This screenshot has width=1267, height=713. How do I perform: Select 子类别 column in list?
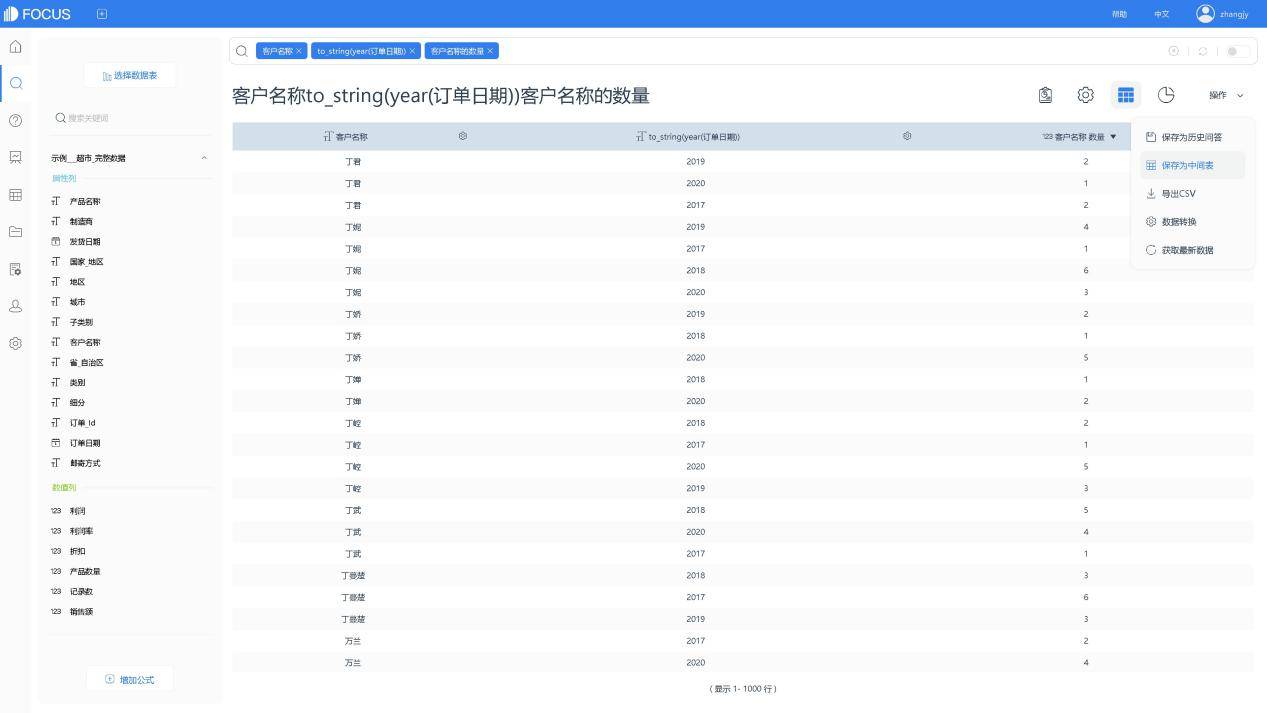tap(81, 322)
